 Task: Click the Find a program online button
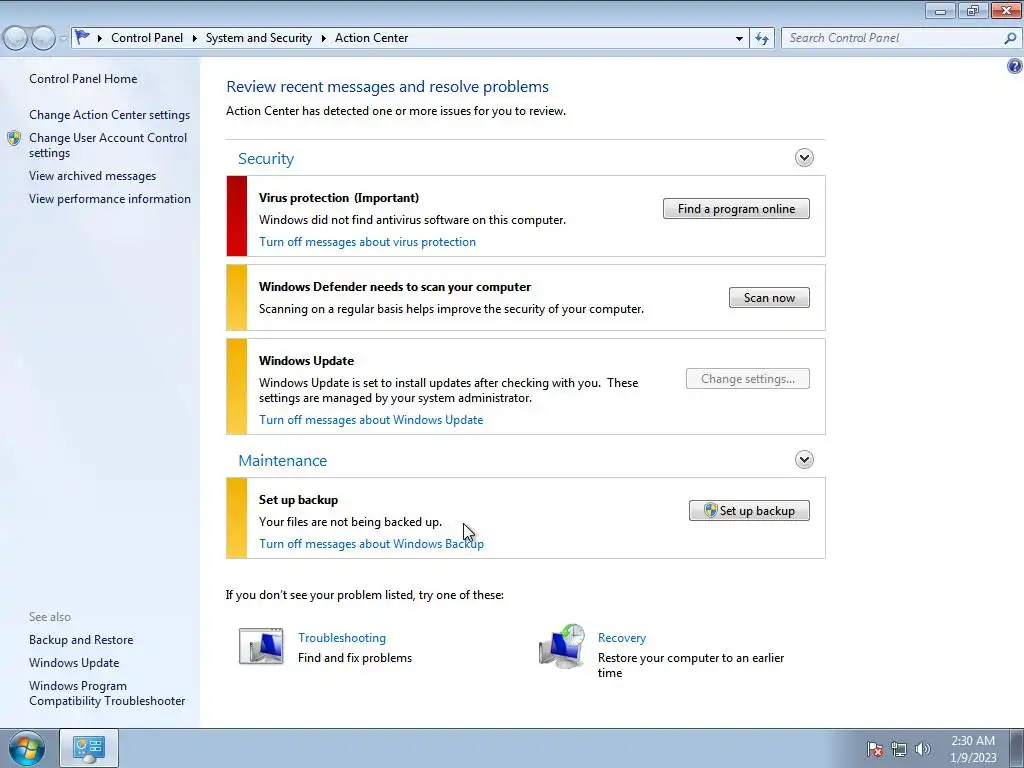736,209
